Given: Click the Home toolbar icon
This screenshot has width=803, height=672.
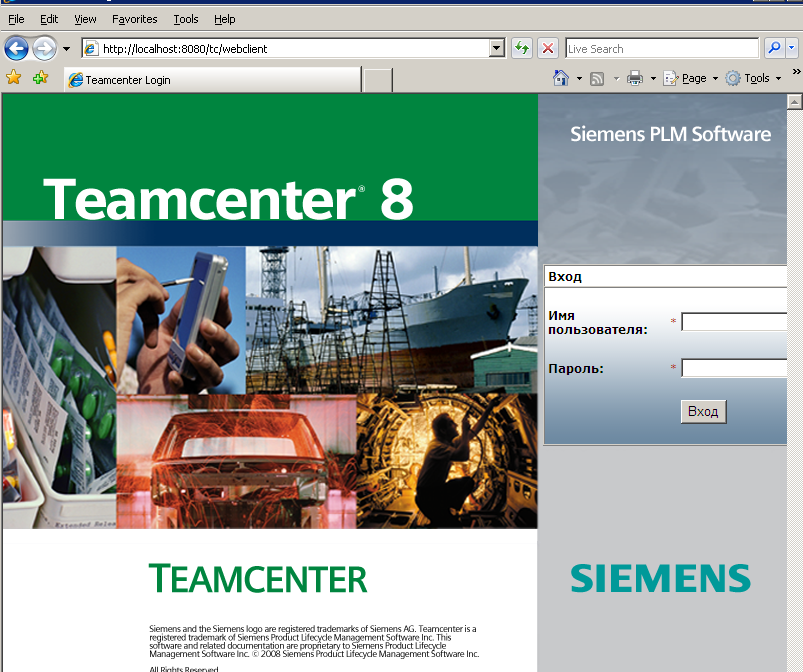Looking at the screenshot, I should pos(561,78).
